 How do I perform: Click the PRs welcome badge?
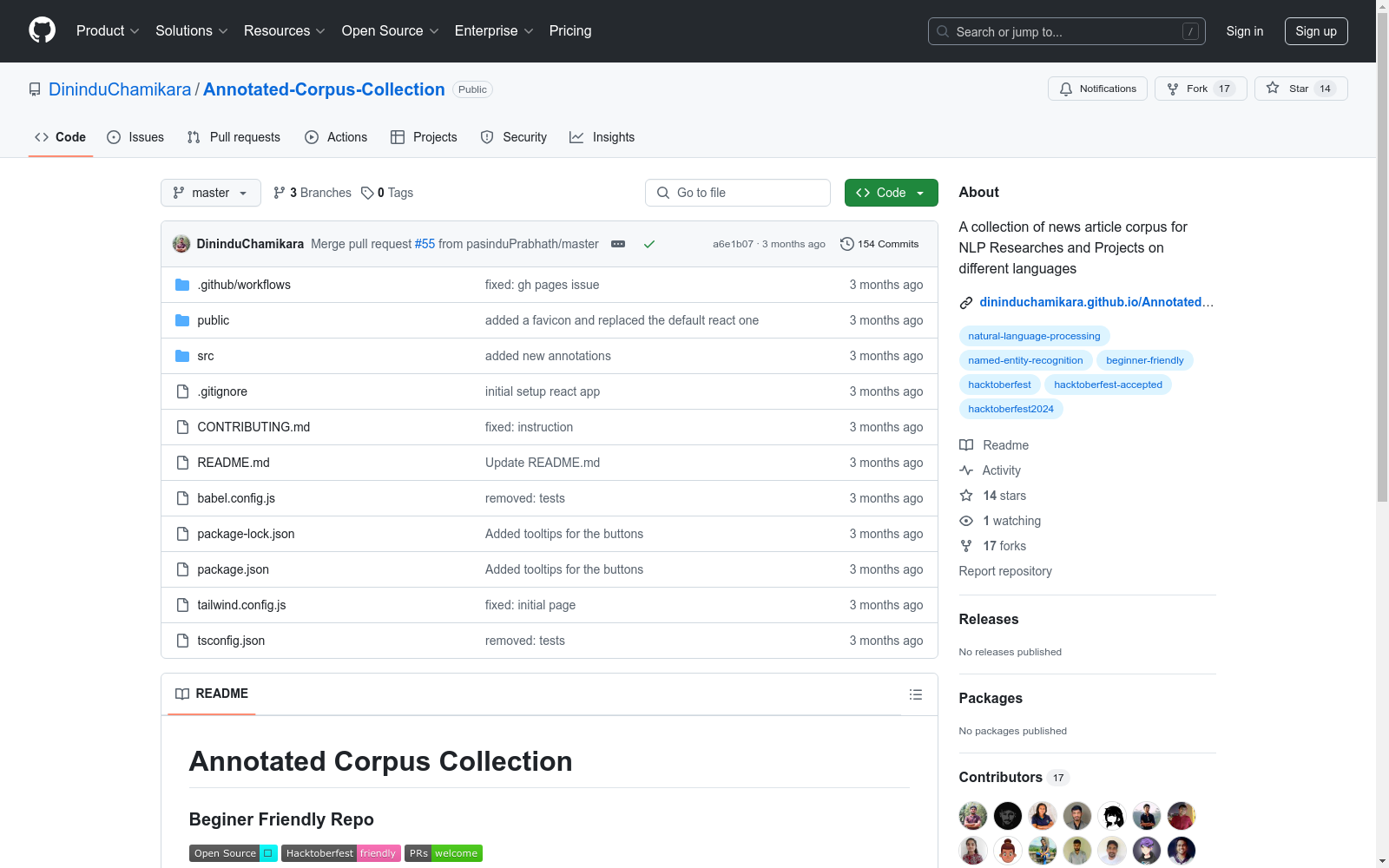pos(444,853)
